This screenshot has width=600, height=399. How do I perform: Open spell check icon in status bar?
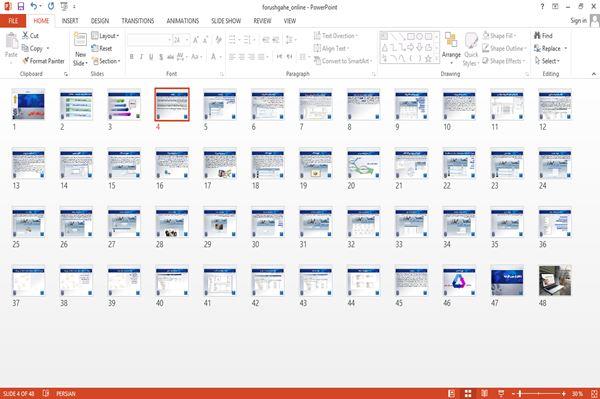click(x=46, y=393)
